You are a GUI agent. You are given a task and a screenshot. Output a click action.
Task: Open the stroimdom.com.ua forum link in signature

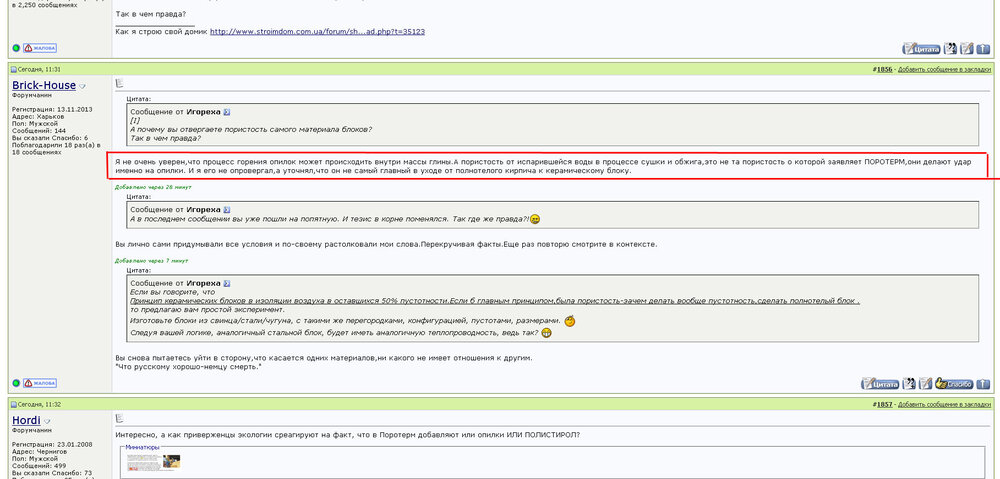[x=318, y=31]
